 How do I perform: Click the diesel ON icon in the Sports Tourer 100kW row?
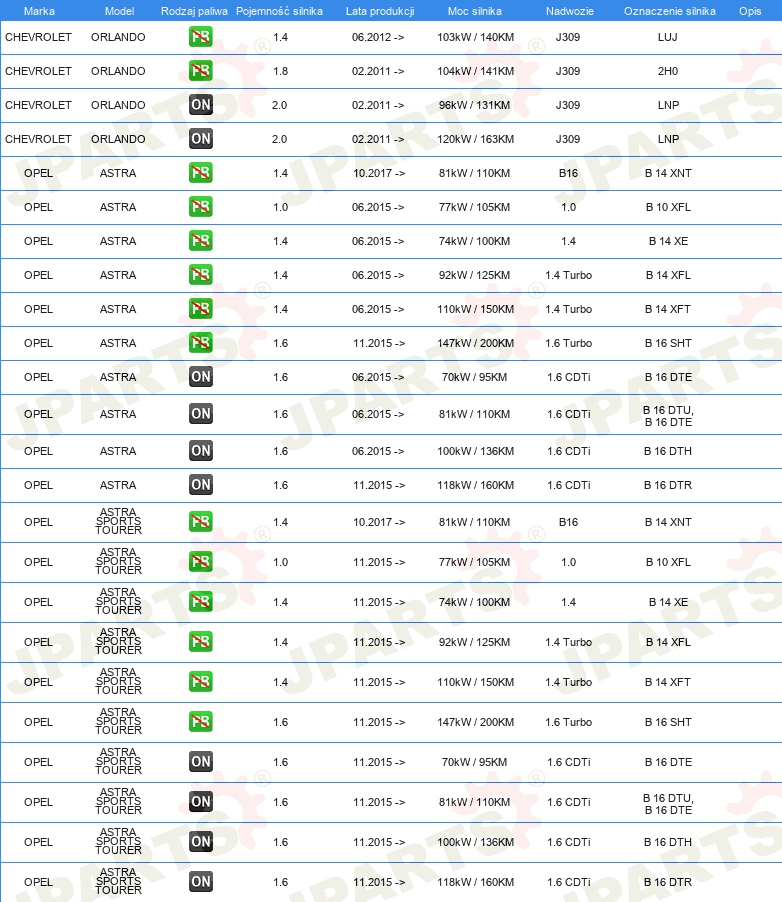coord(200,842)
